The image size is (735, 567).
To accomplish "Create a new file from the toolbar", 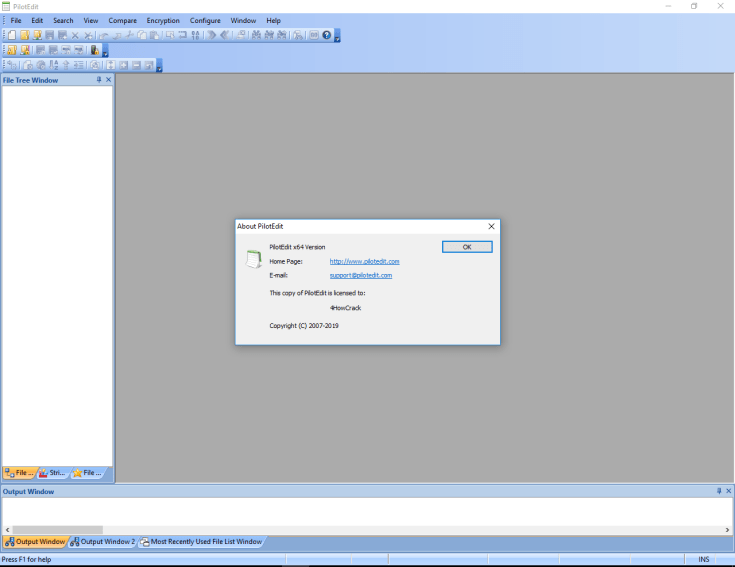I will click(x=12, y=35).
